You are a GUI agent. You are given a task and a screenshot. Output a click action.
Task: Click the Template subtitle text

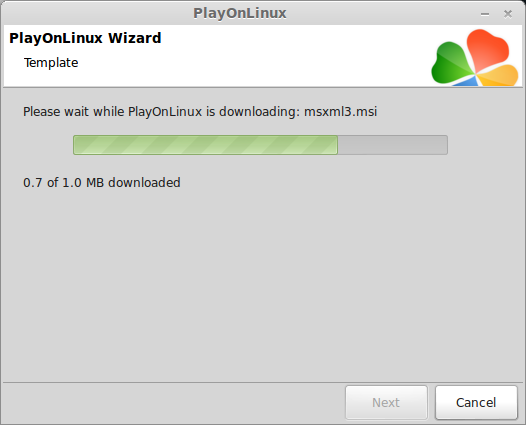pos(51,63)
